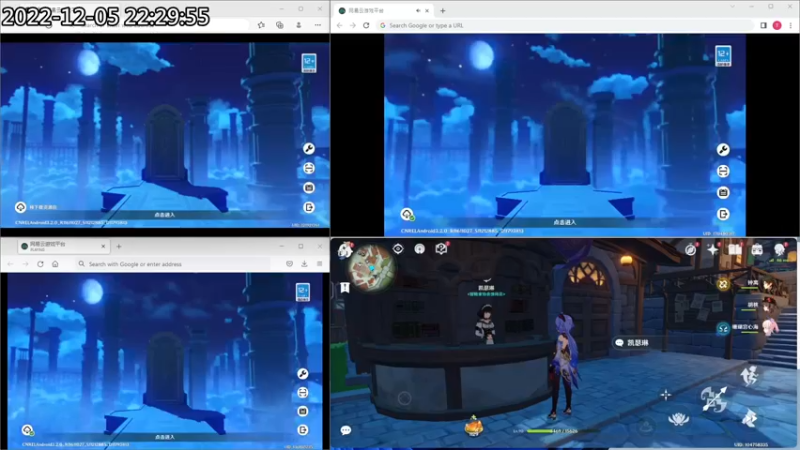Viewport: 800px width, 450px height.
Task: Click Firefox's Search with Google address bar
Action: coord(172,264)
